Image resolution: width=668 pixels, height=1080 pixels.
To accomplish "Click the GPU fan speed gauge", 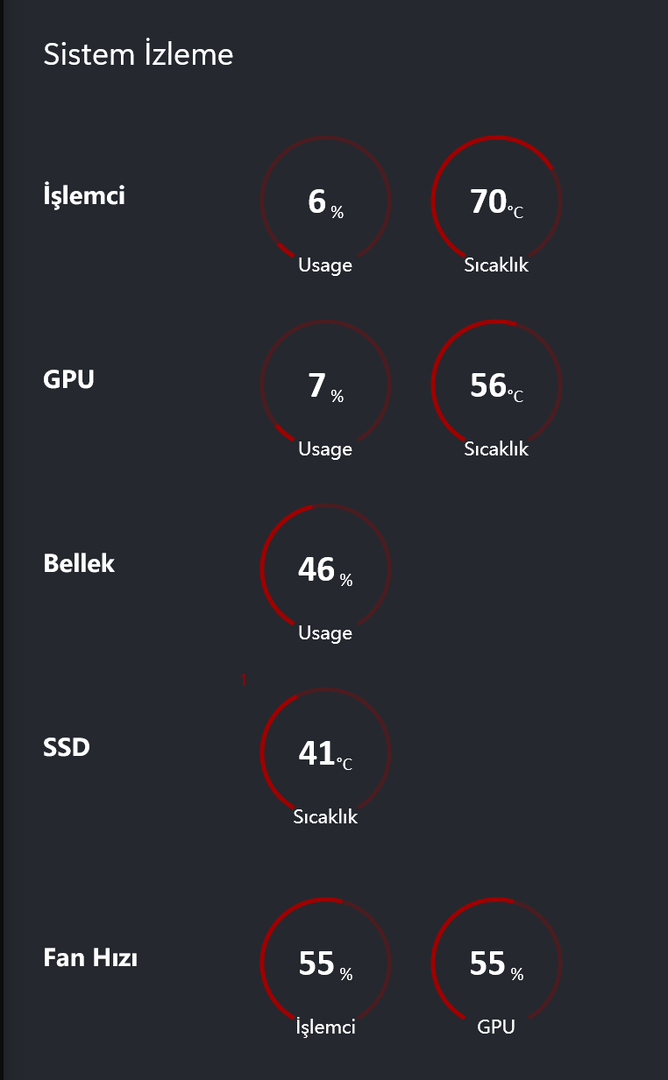I will coord(496,964).
